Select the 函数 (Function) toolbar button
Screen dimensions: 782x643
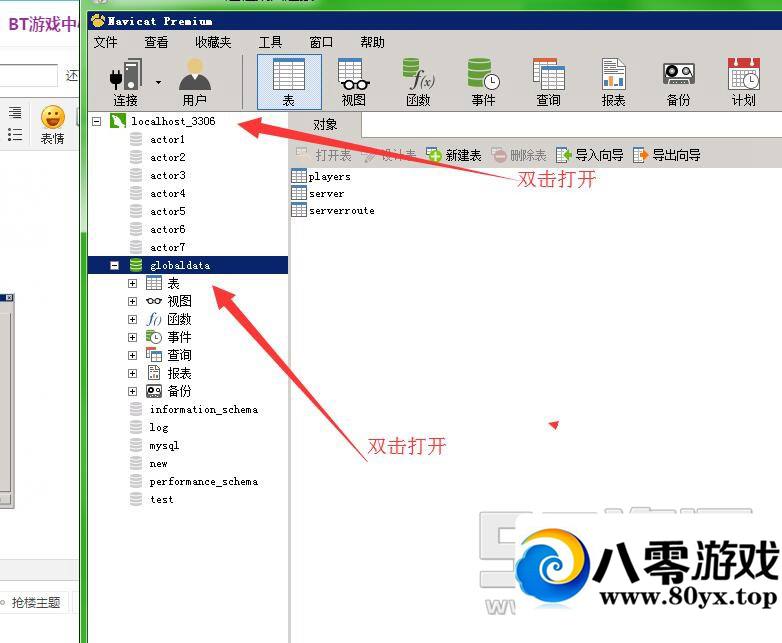(418, 82)
